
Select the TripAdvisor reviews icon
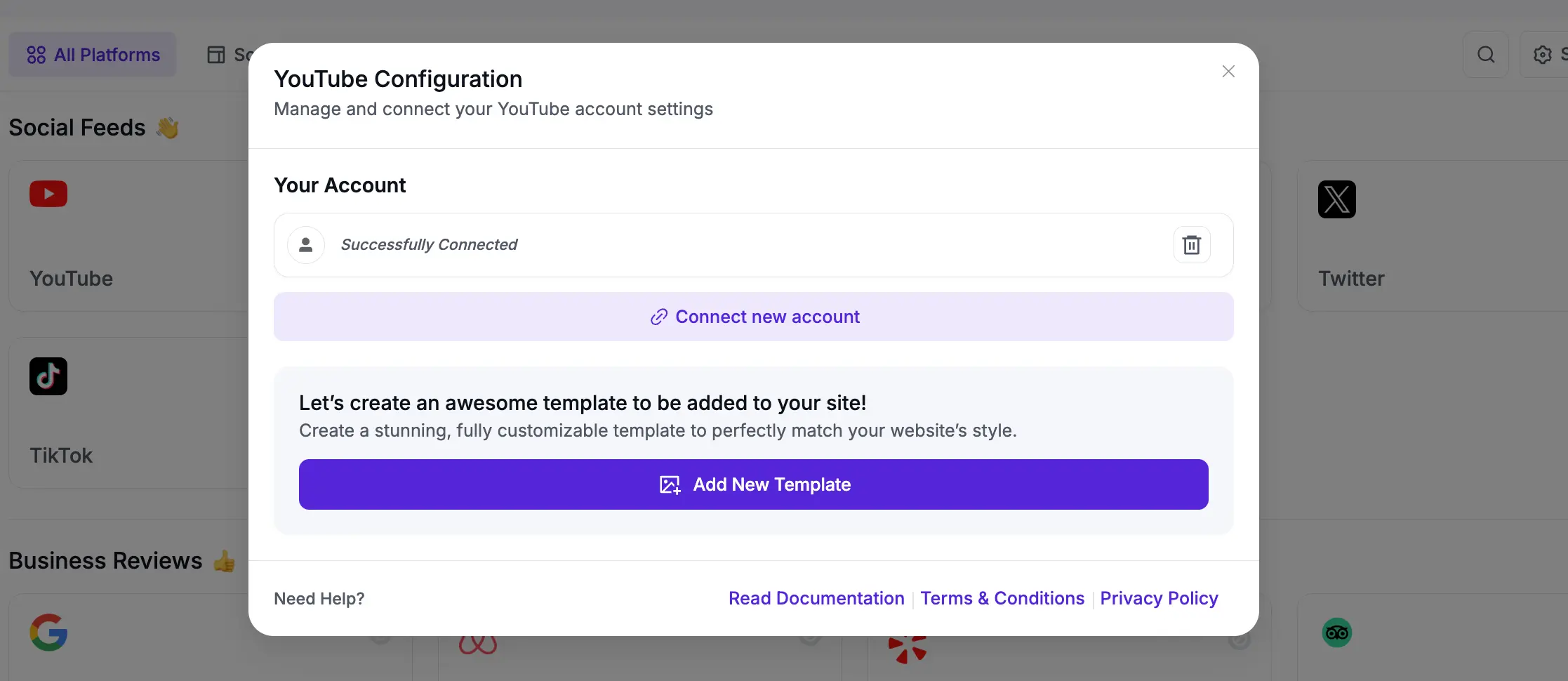click(1336, 632)
